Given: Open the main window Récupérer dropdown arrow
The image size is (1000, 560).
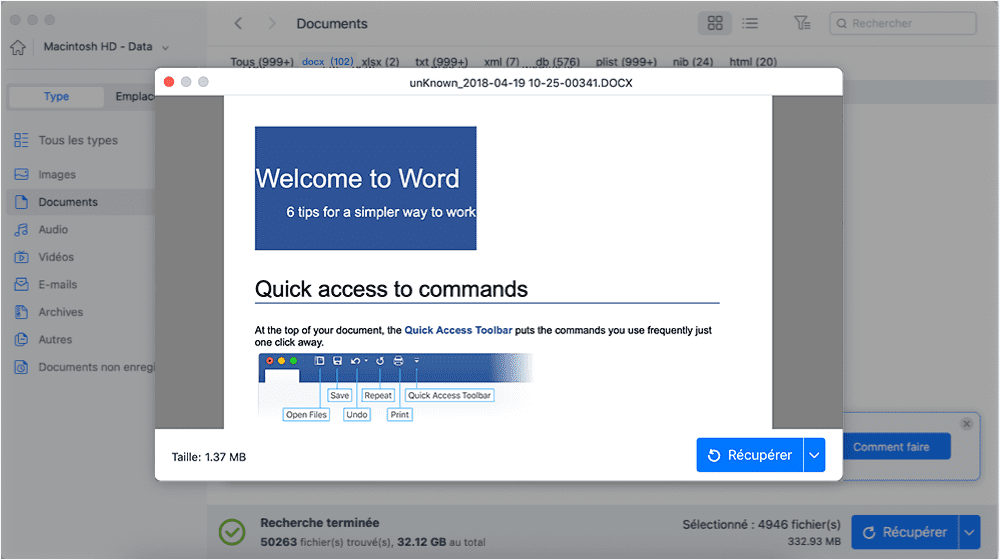Looking at the screenshot, I should click(x=969, y=532).
